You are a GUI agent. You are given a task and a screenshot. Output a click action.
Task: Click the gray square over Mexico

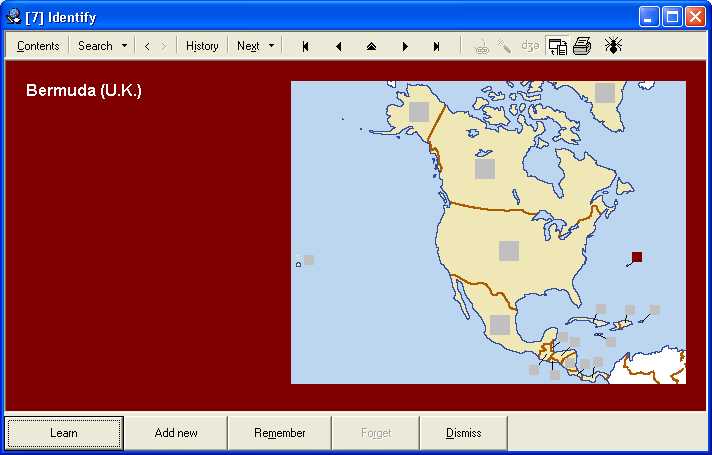coord(500,324)
